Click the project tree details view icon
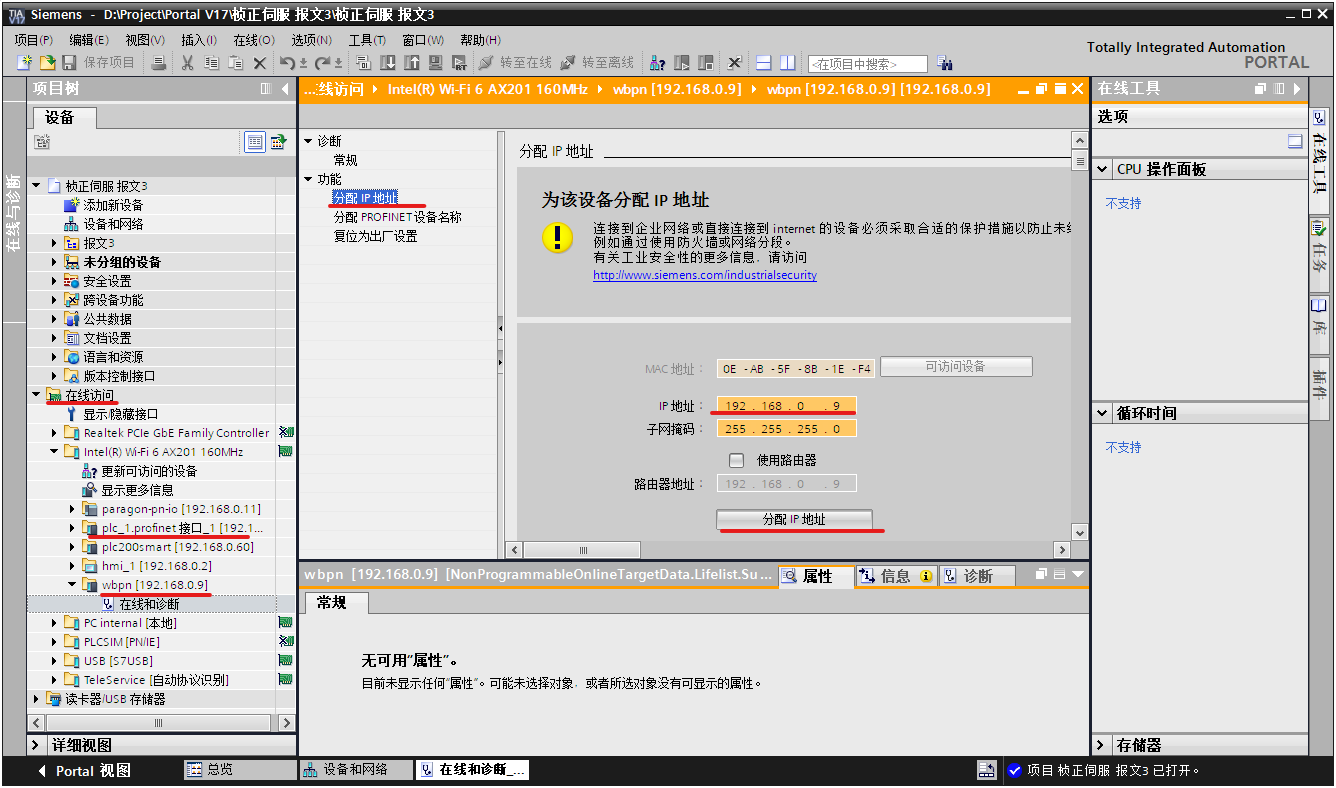 coord(255,142)
